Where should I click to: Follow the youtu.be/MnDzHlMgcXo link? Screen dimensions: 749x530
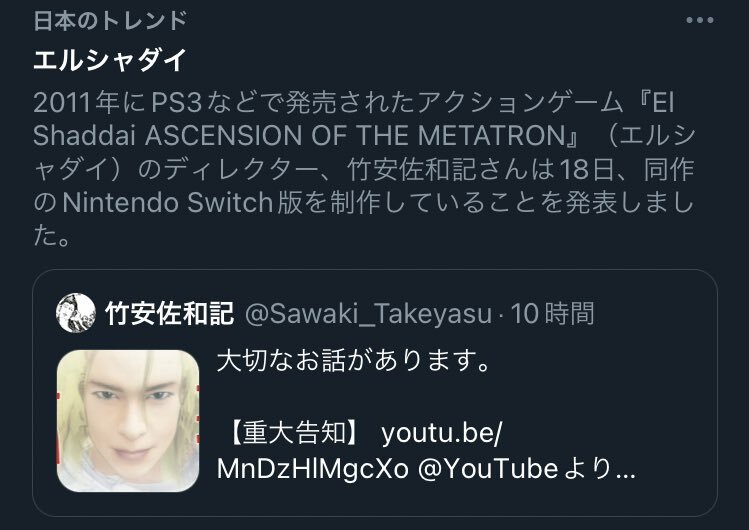[359, 451]
